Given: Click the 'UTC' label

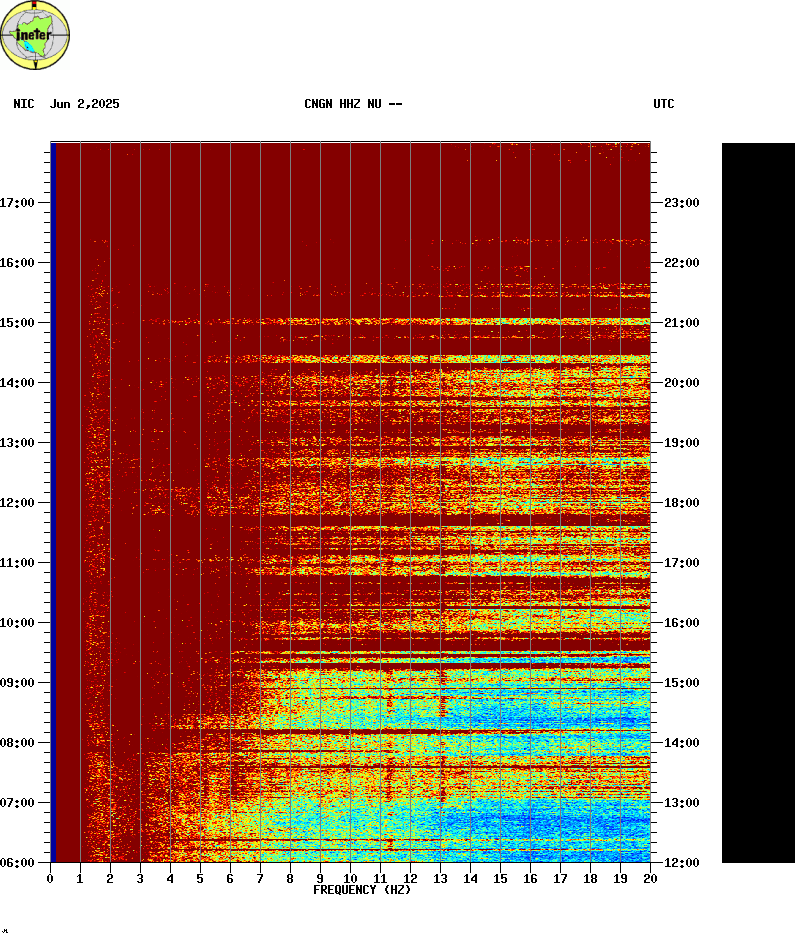Looking at the screenshot, I should click(664, 104).
